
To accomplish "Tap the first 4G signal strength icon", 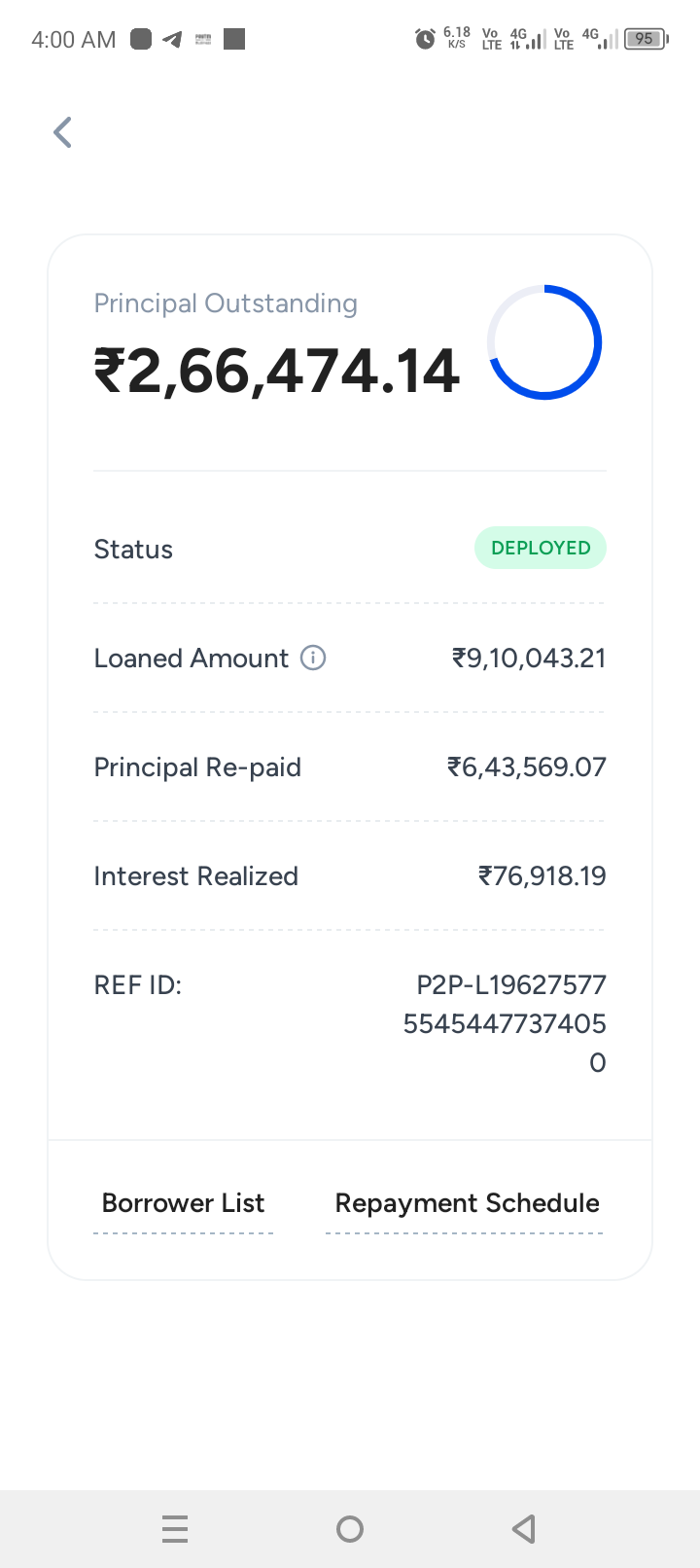I will (526, 39).
